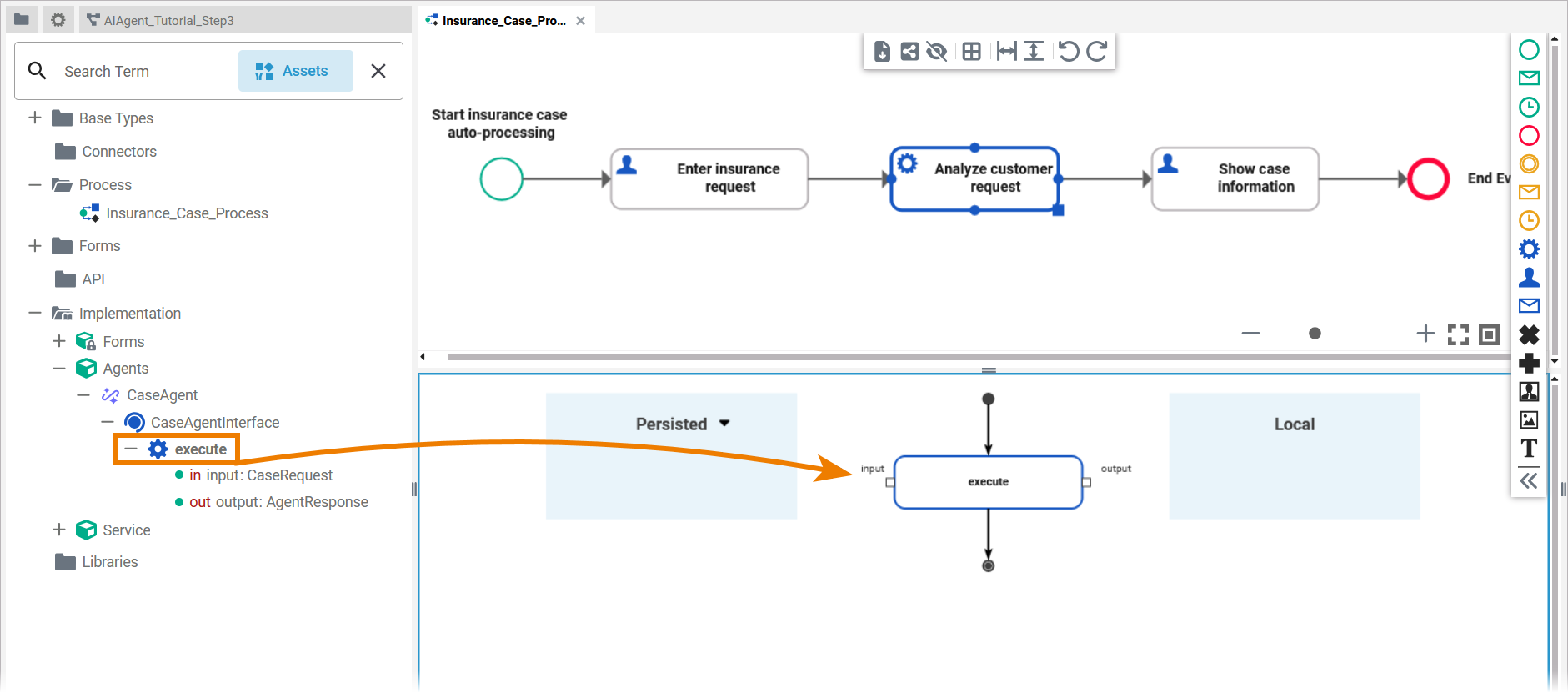Click the folder icon in the top-left bar
This screenshot has height=693, width=1568.
tap(22, 19)
